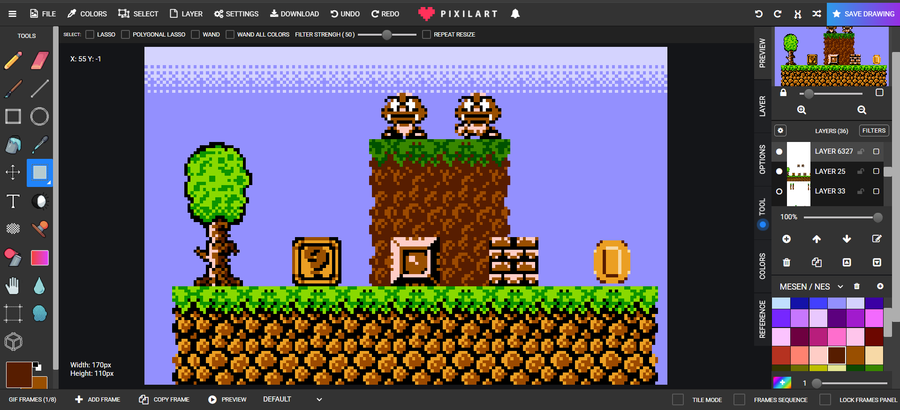900x410 pixels.
Task: Open the hamburger main menu
Action: (12, 14)
